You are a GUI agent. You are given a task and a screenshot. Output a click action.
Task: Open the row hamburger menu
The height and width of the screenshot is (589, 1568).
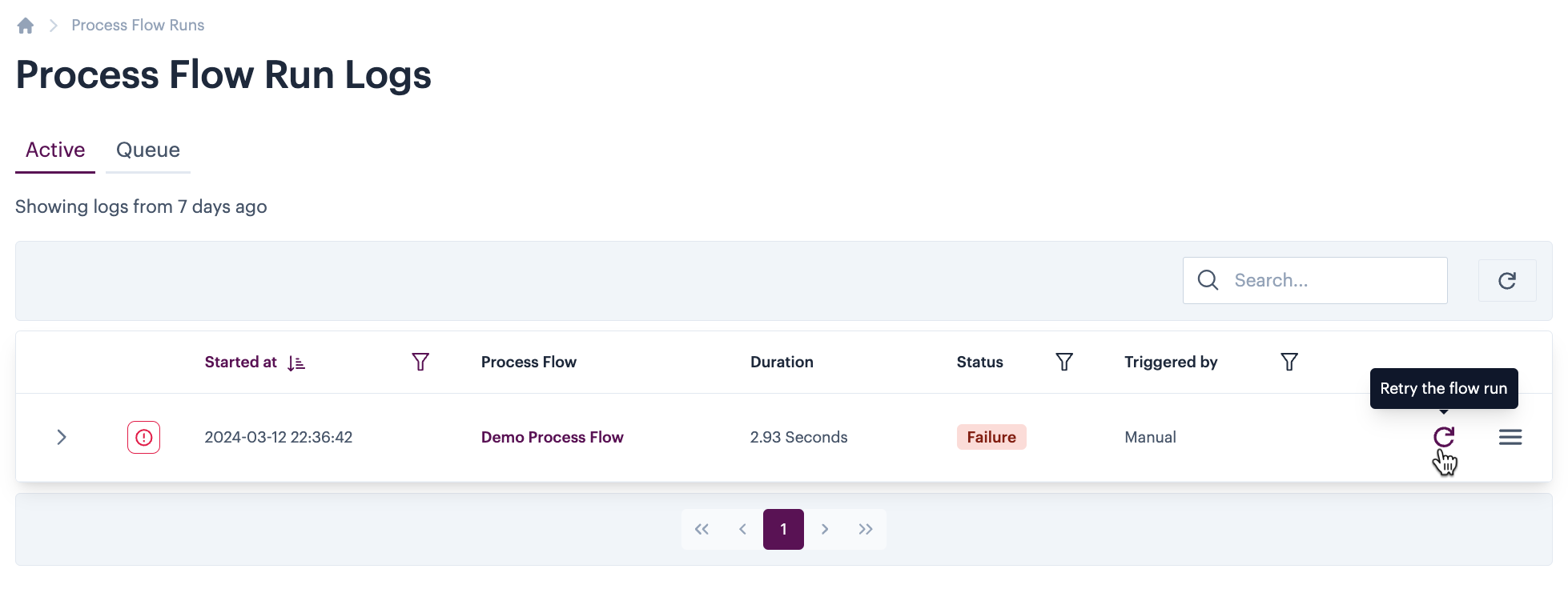point(1510,437)
